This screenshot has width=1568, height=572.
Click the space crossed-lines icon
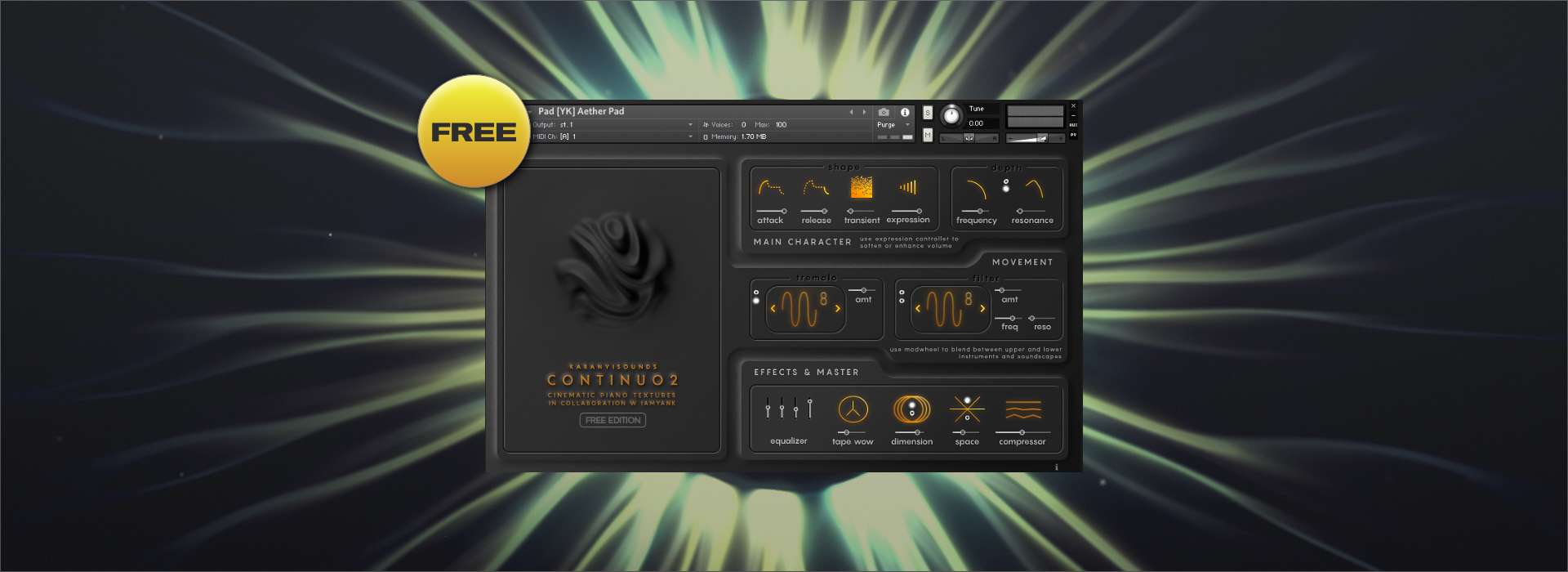pos(967,409)
